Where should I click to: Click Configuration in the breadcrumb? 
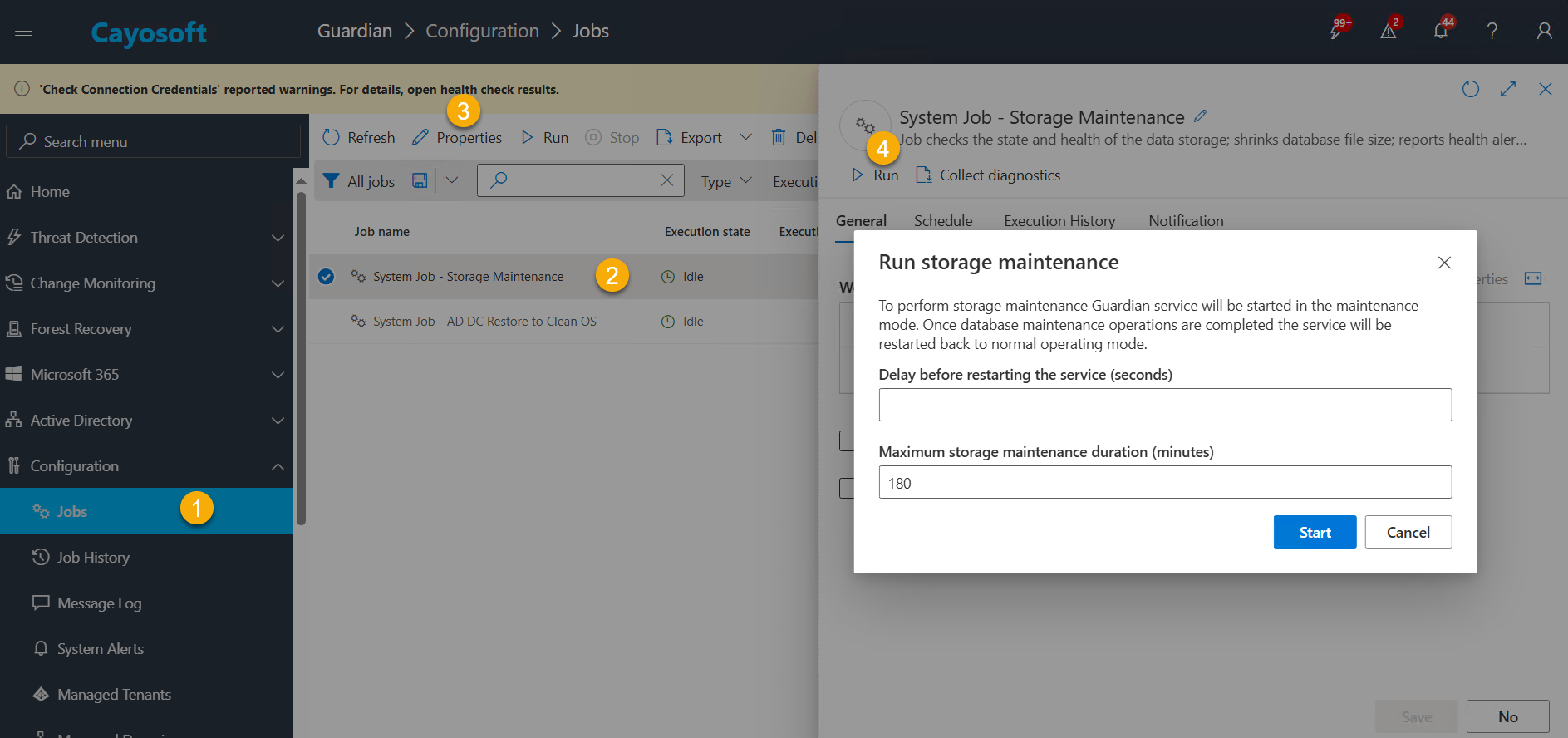[482, 32]
